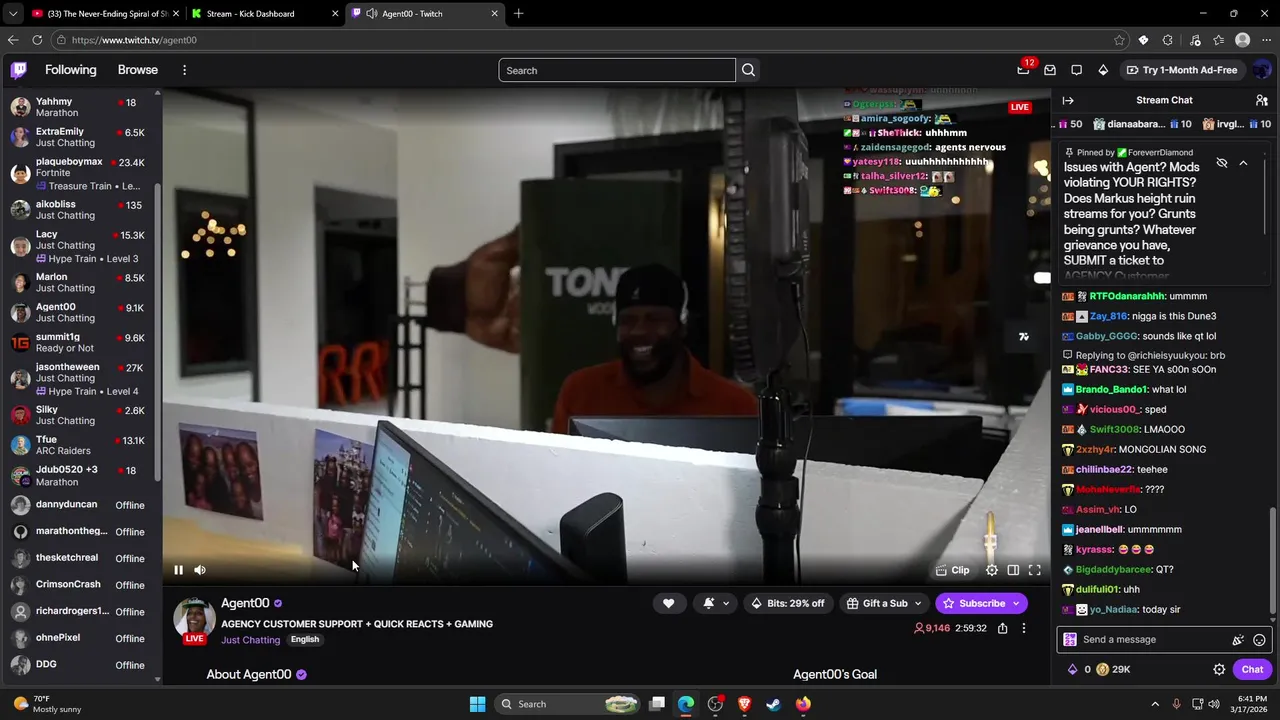The image size is (1280, 720).
Task: Click the Just Chatting category link
Action: [x=250, y=640]
